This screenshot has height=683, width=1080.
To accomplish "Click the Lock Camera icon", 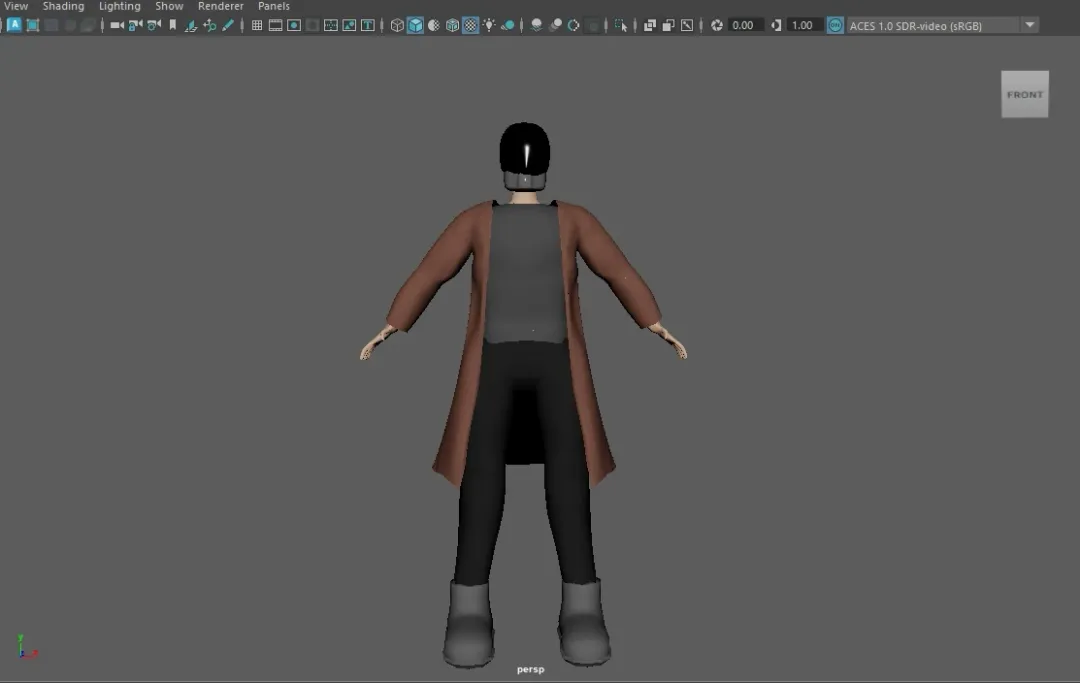I will pos(136,25).
